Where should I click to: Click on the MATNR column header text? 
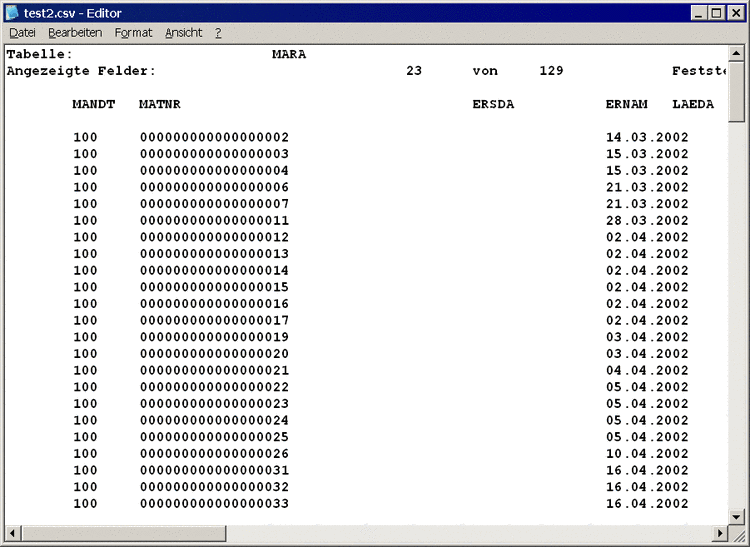pos(160,104)
